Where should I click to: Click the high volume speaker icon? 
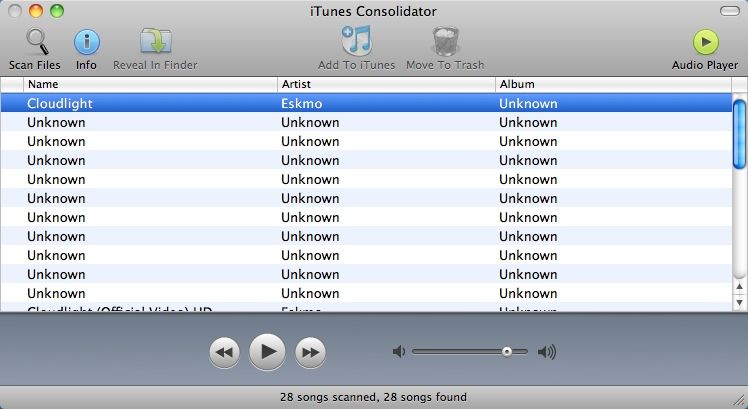coord(547,352)
